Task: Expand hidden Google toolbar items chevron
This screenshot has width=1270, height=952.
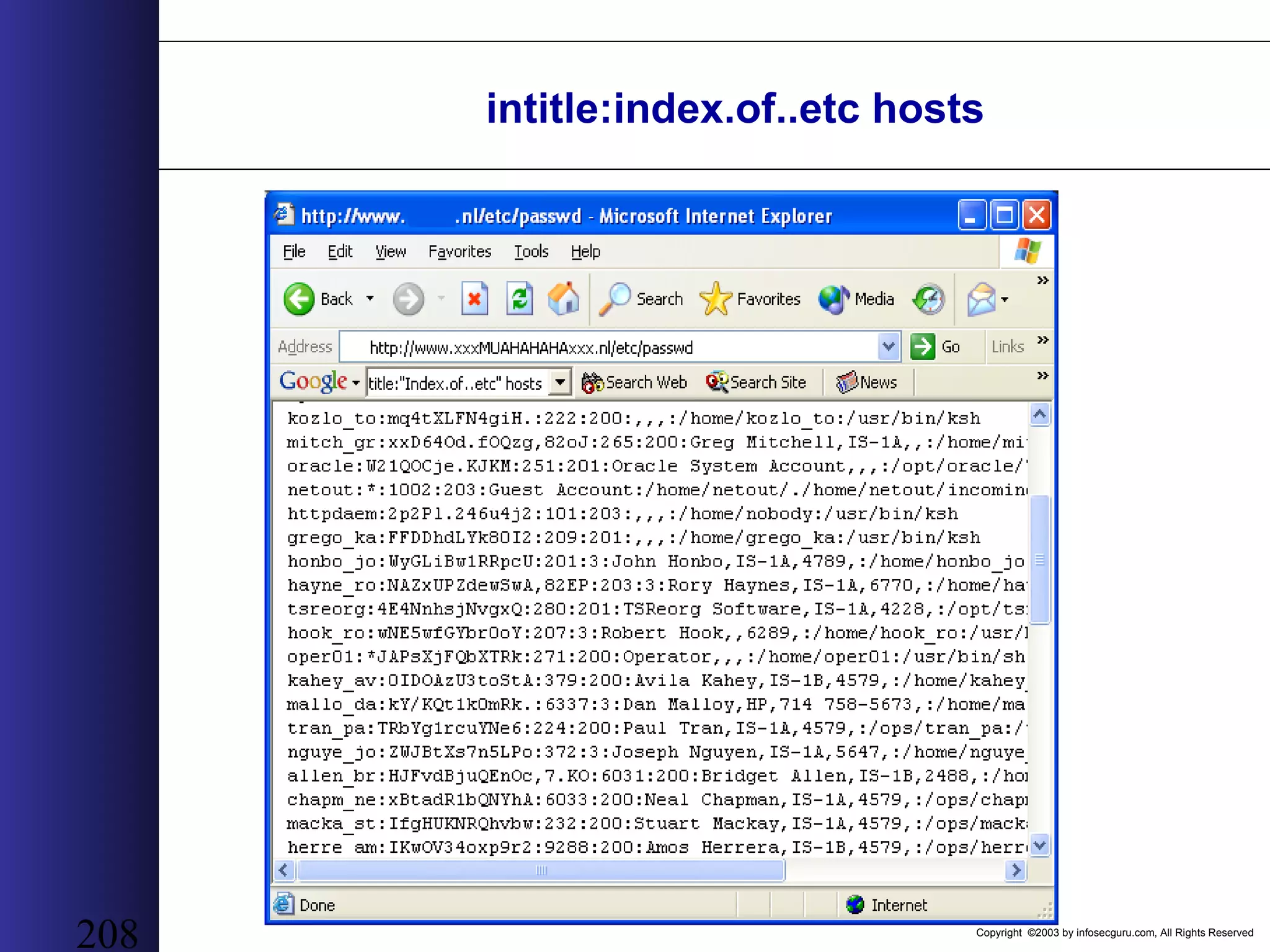Action: click(x=1042, y=376)
